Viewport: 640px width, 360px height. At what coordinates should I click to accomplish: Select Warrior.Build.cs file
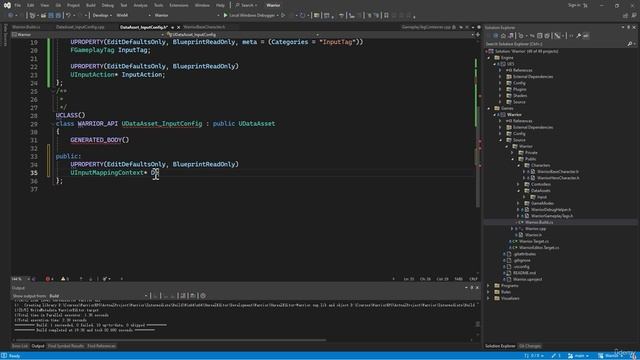click(539, 222)
